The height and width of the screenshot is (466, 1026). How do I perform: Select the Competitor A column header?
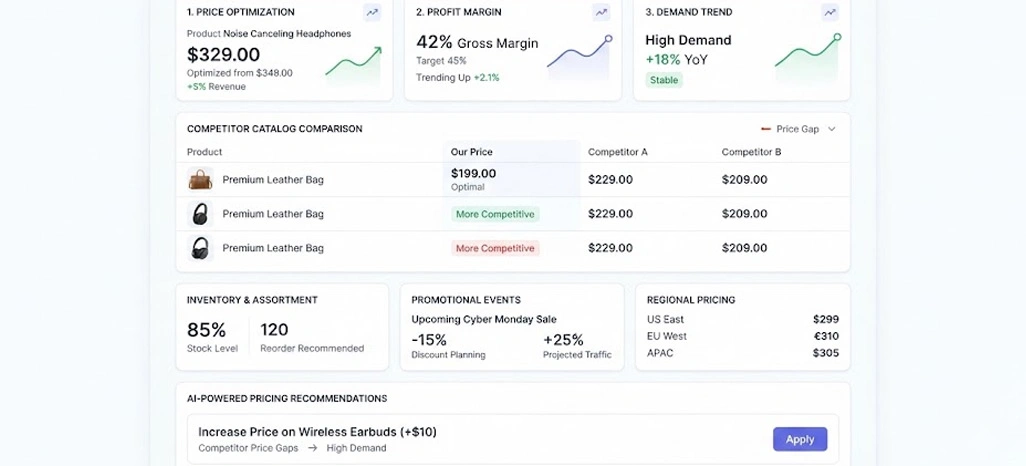click(x=618, y=152)
